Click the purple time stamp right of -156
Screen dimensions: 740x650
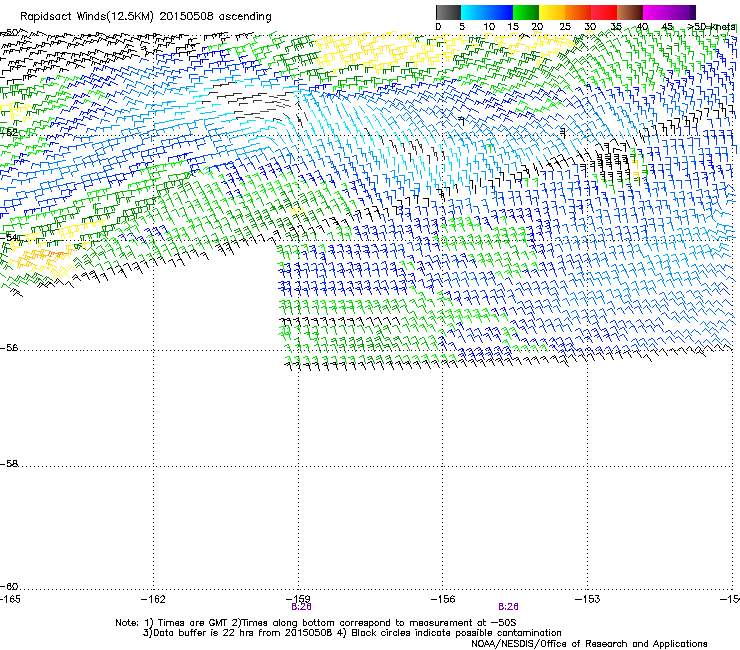pyautogui.click(x=508, y=607)
